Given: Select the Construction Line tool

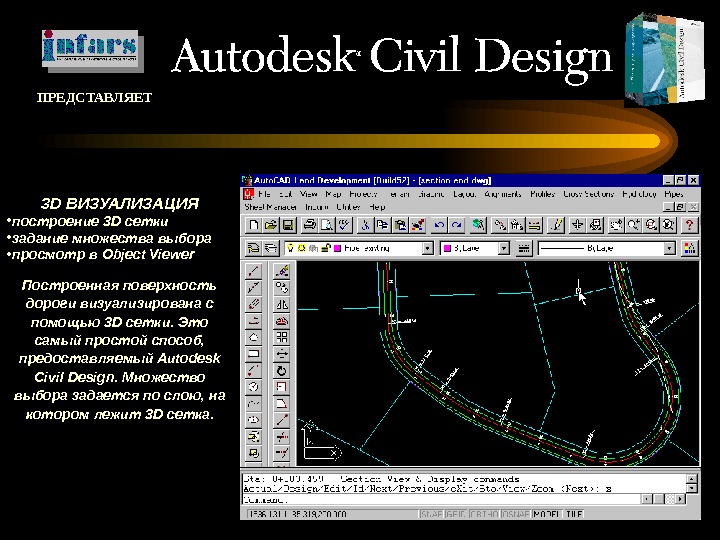Looking at the screenshot, I should point(254,288).
